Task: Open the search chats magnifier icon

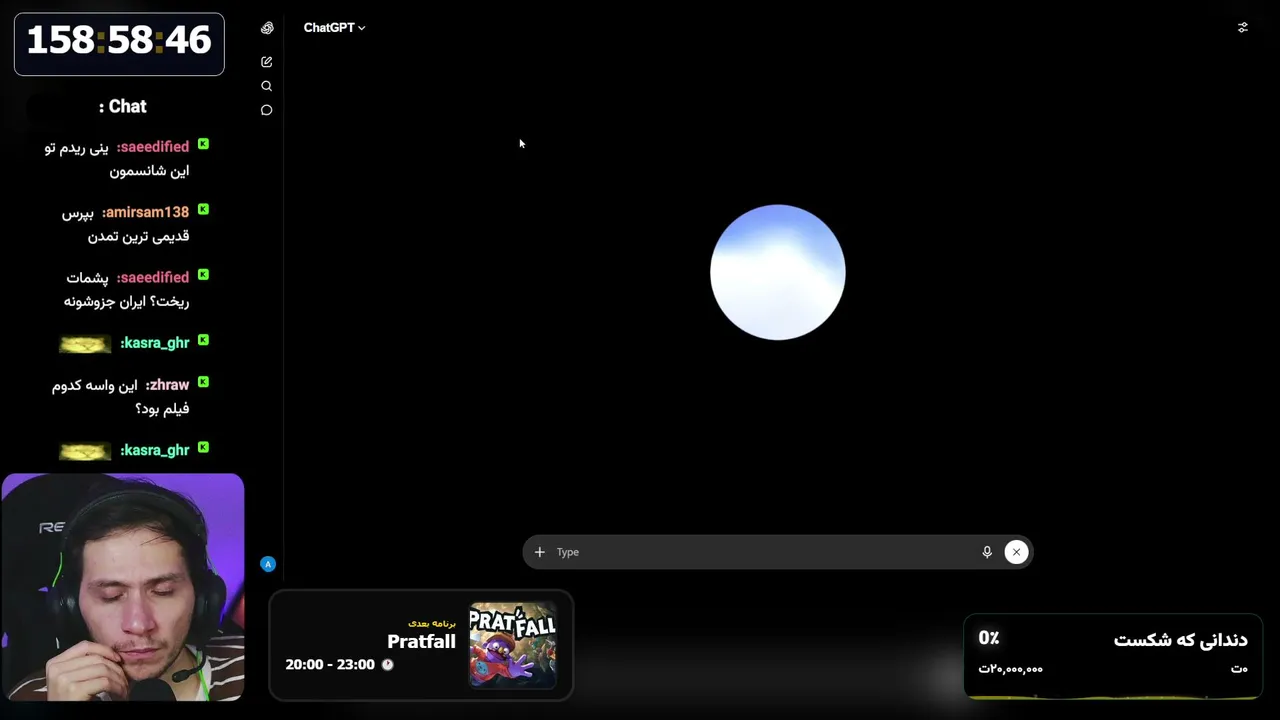Action: coord(267,86)
